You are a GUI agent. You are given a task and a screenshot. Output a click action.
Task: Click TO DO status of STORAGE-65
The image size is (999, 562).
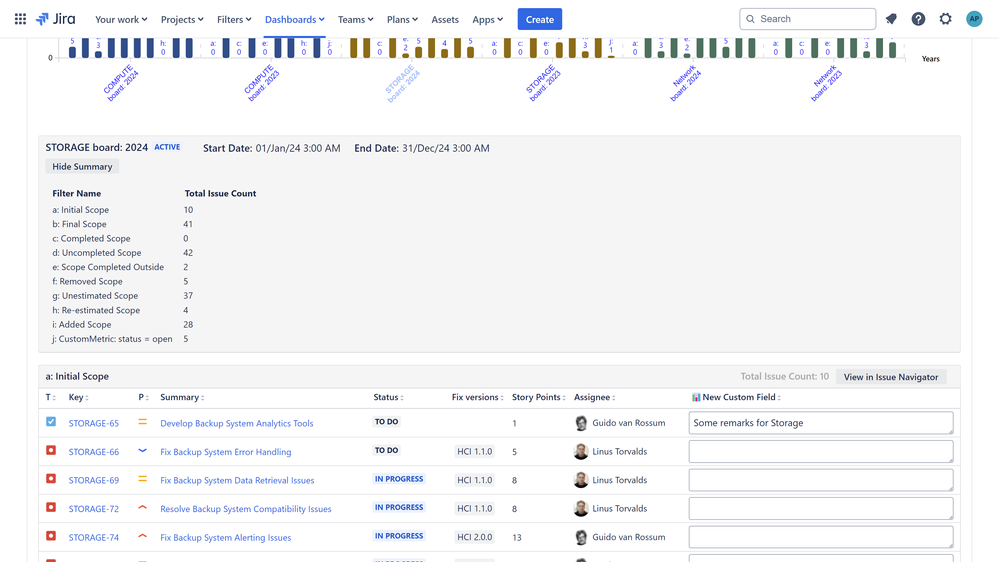(x=386, y=422)
